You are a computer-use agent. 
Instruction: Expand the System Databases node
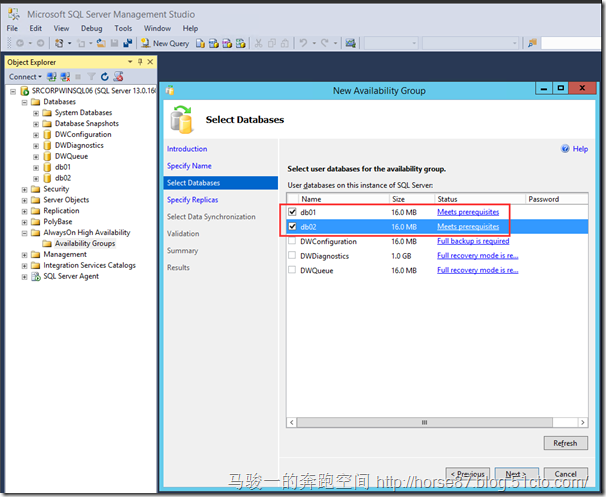coord(36,113)
